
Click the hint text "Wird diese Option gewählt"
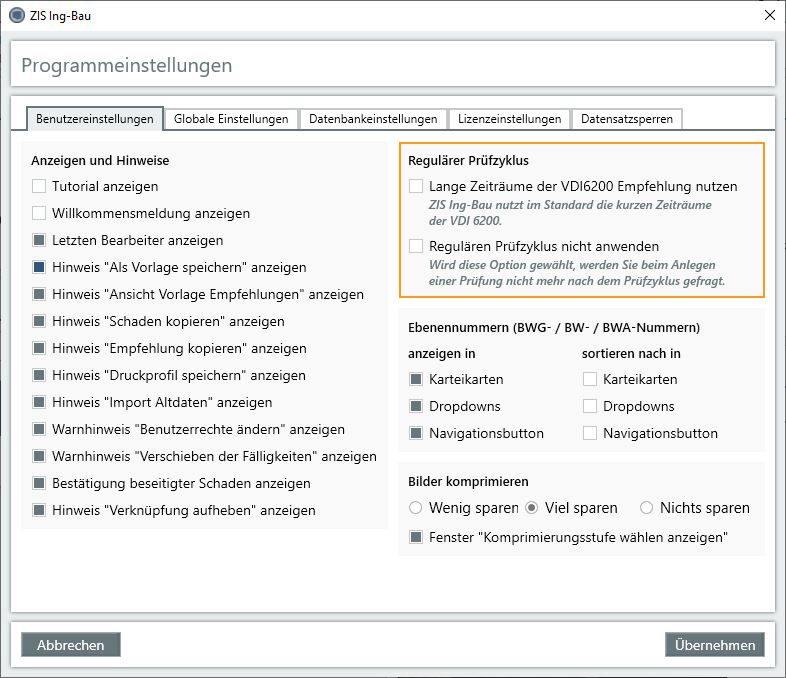pyautogui.click(x=577, y=273)
